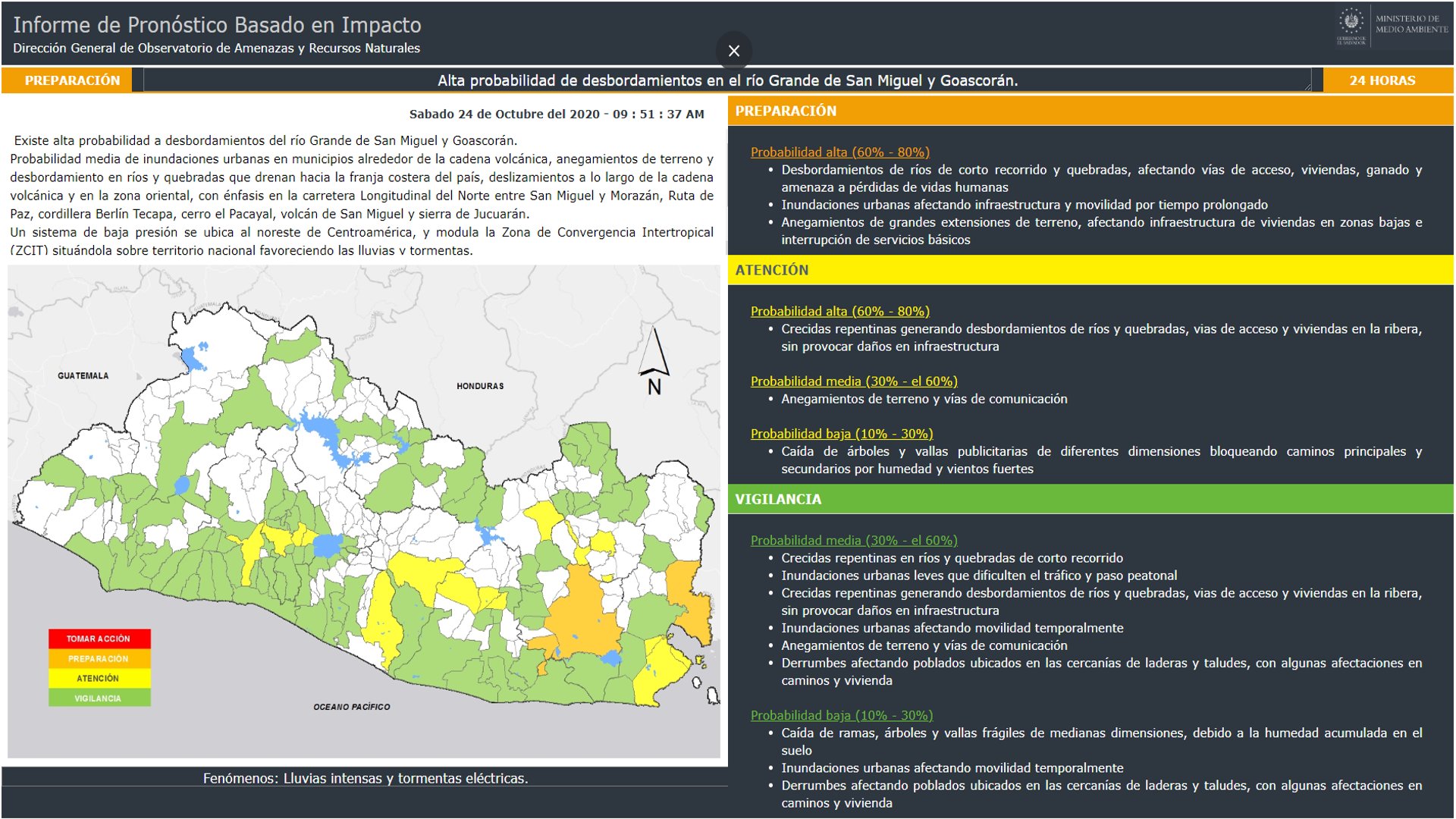Click the red TOMAR ACCIÓN legend swatch
The height and width of the screenshot is (819, 1456).
[x=99, y=639]
